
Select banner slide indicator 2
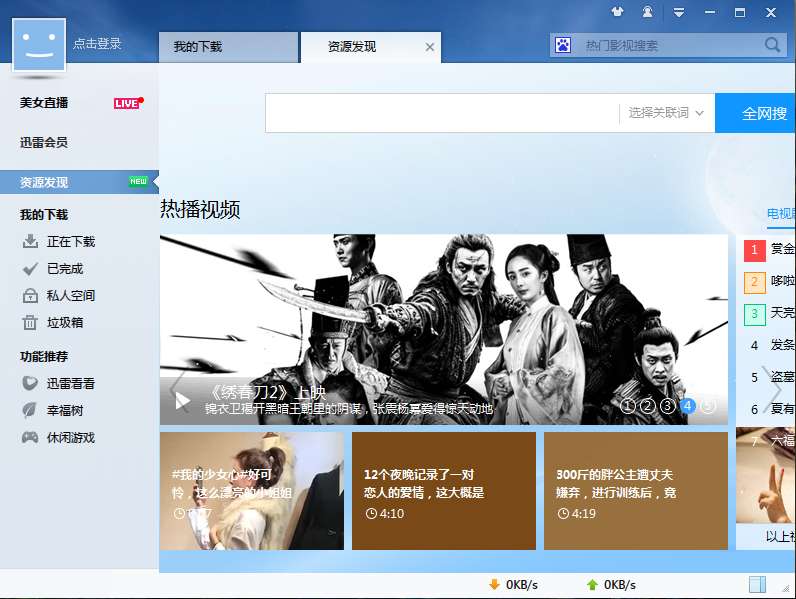tap(647, 406)
